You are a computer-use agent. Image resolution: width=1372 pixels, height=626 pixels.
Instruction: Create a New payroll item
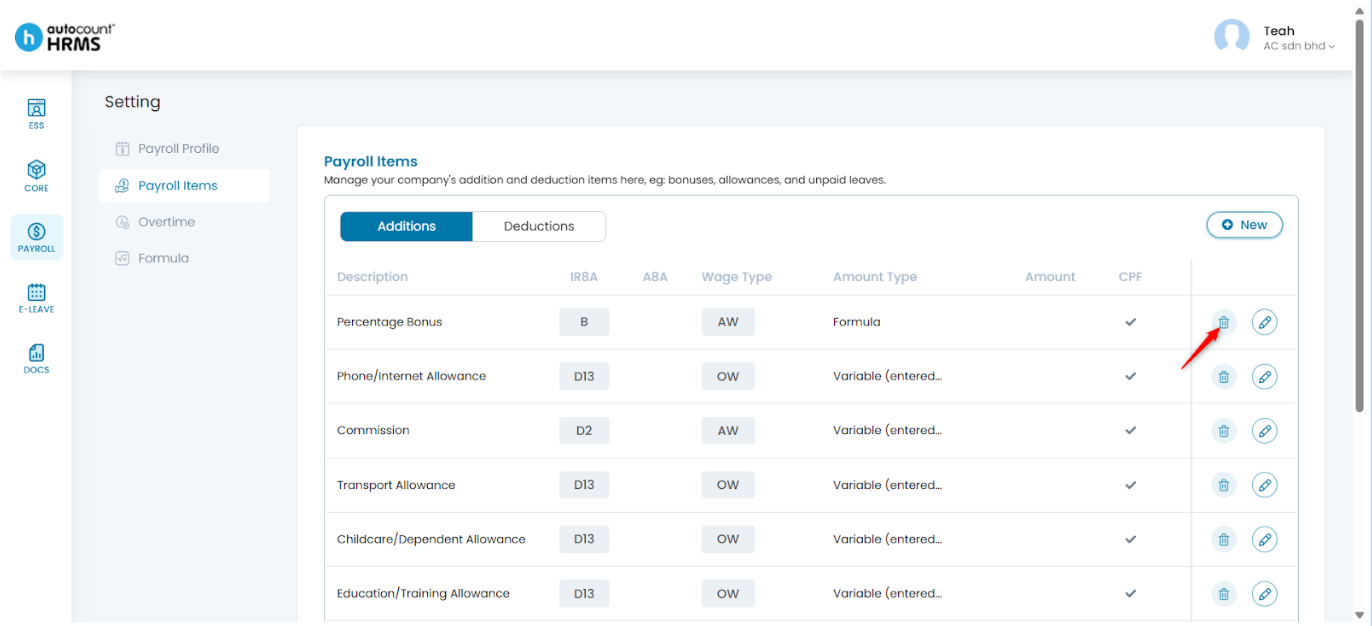[1244, 225]
